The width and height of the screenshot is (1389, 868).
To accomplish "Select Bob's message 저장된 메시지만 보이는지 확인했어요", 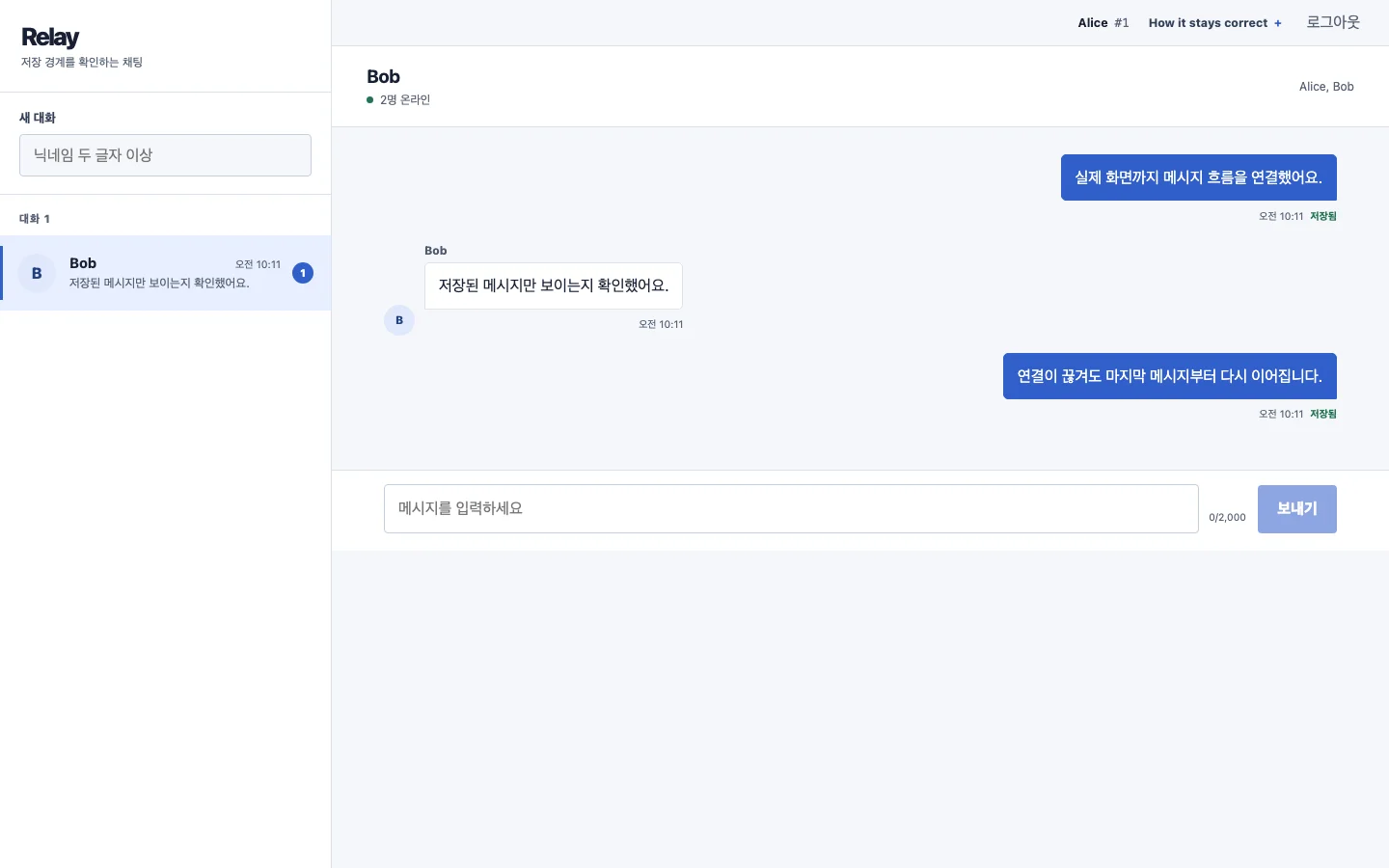I will [x=554, y=285].
